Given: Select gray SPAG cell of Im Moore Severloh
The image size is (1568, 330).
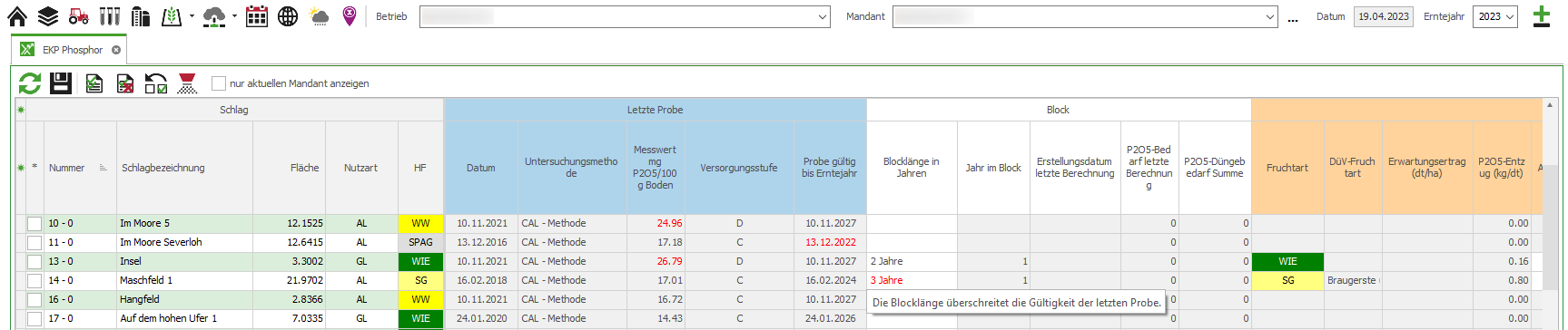Looking at the screenshot, I should pyautogui.click(x=420, y=243).
